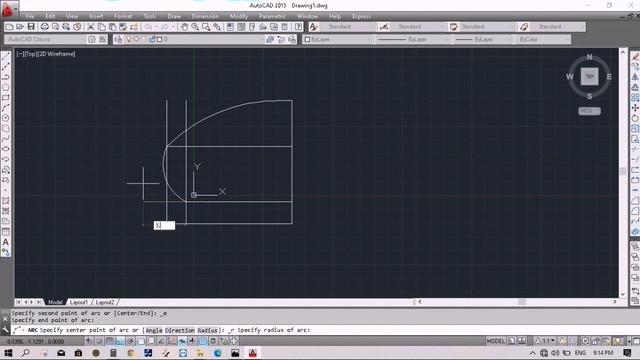The image size is (640, 360).
Task: Click the Open file icon
Action: point(20,27)
